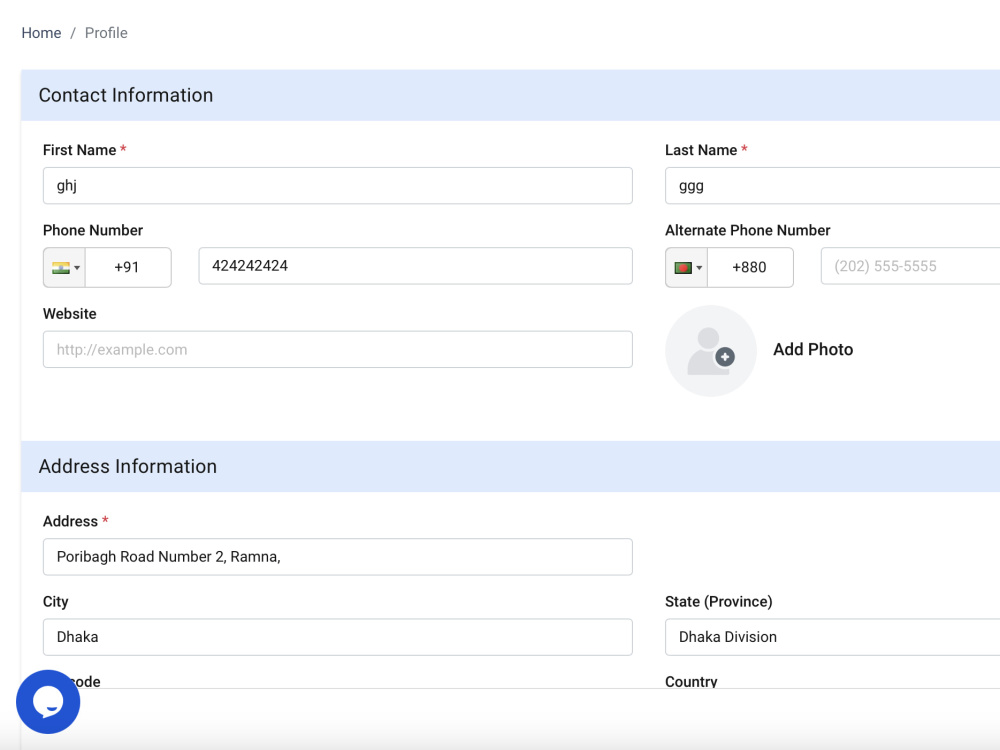Click the State (Province) label
The image size is (1000, 750).
click(719, 601)
